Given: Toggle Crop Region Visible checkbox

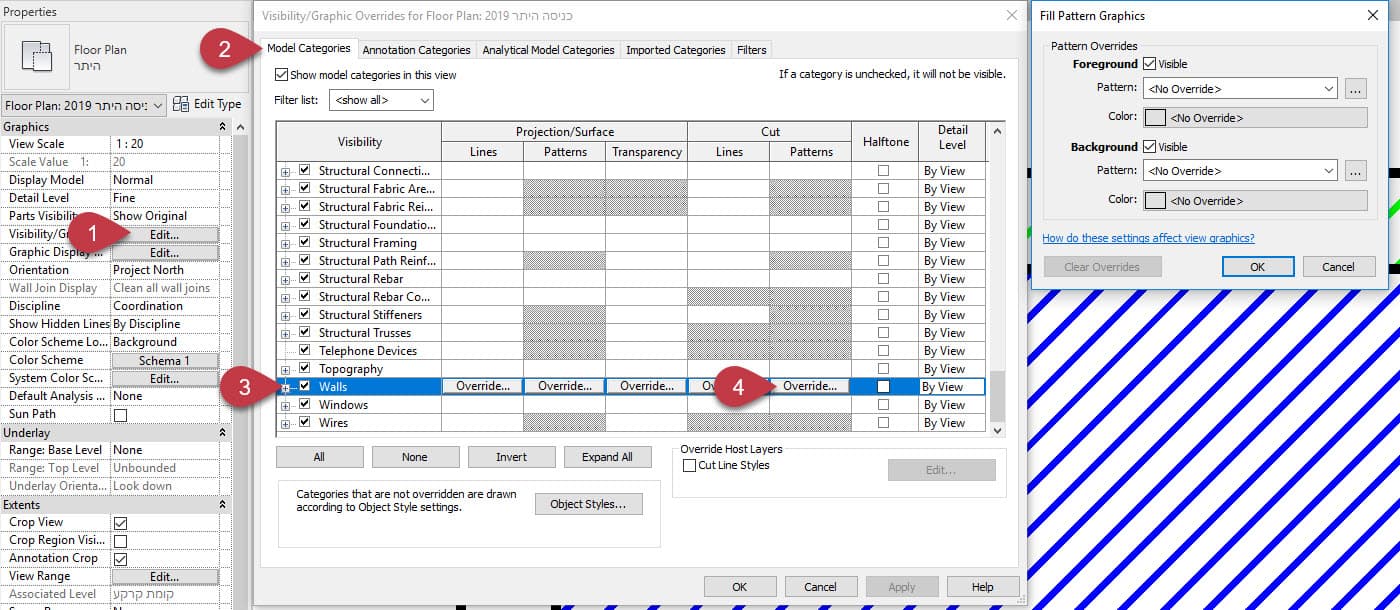Looking at the screenshot, I should (121, 541).
